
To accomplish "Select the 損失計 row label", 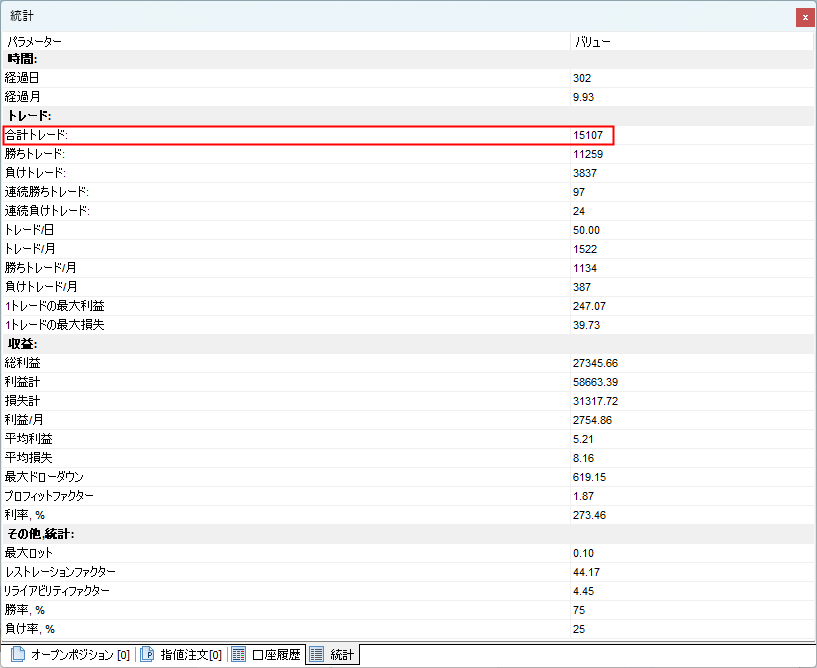I will coord(22,401).
